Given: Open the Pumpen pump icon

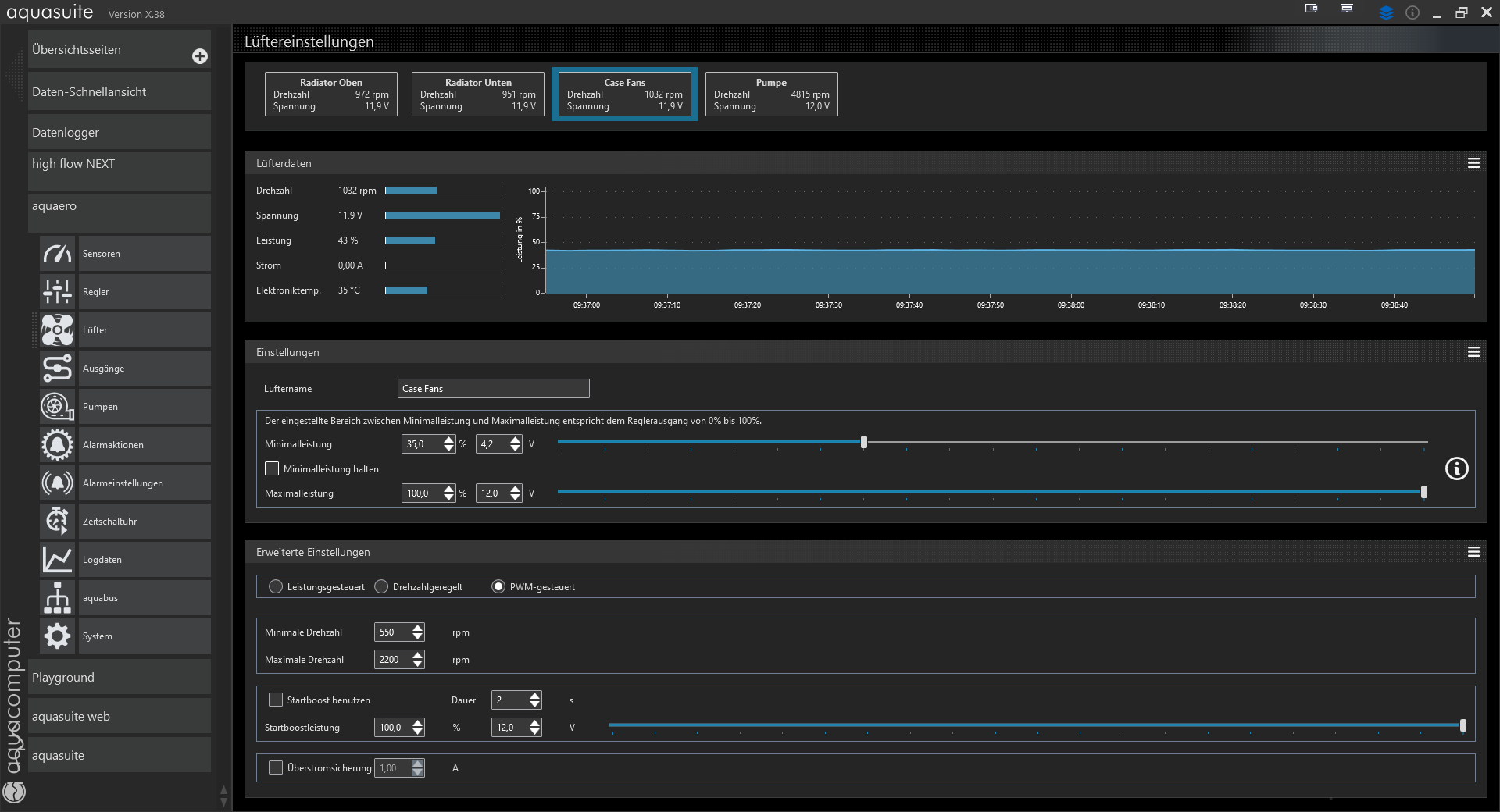Looking at the screenshot, I should [57, 407].
